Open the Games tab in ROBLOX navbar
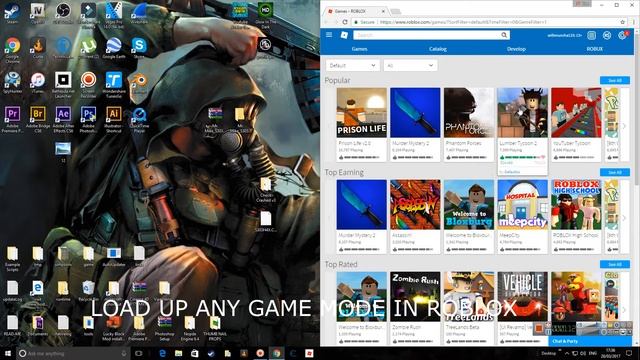The height and width of the screenshot is (360, 640). (359, 49)
